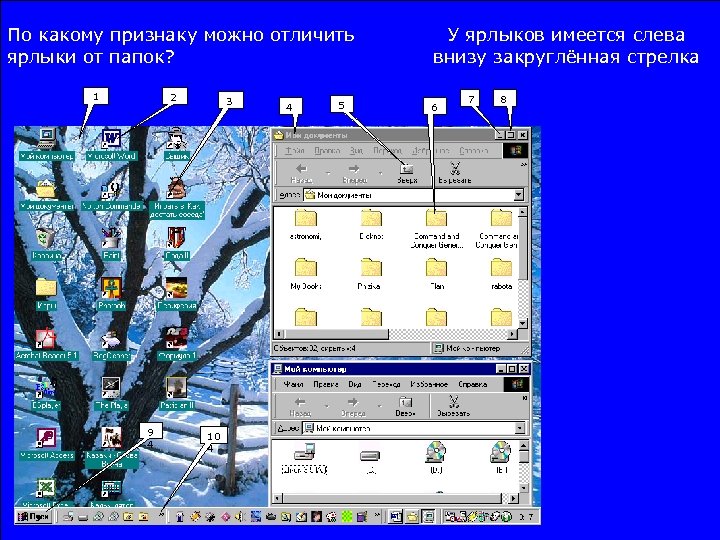
Task: Open Избранное menu in Мой компьютер
Action: [429, 384]
